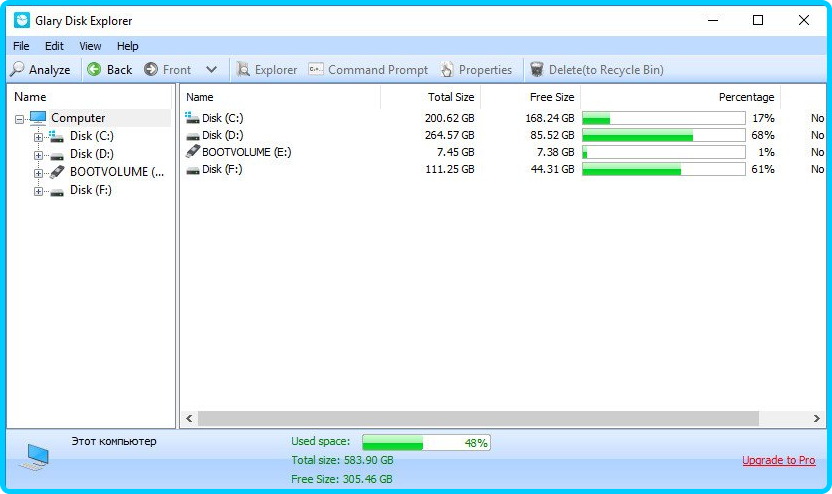Click the Upgrade to Pro link

(x=778, y=460)
